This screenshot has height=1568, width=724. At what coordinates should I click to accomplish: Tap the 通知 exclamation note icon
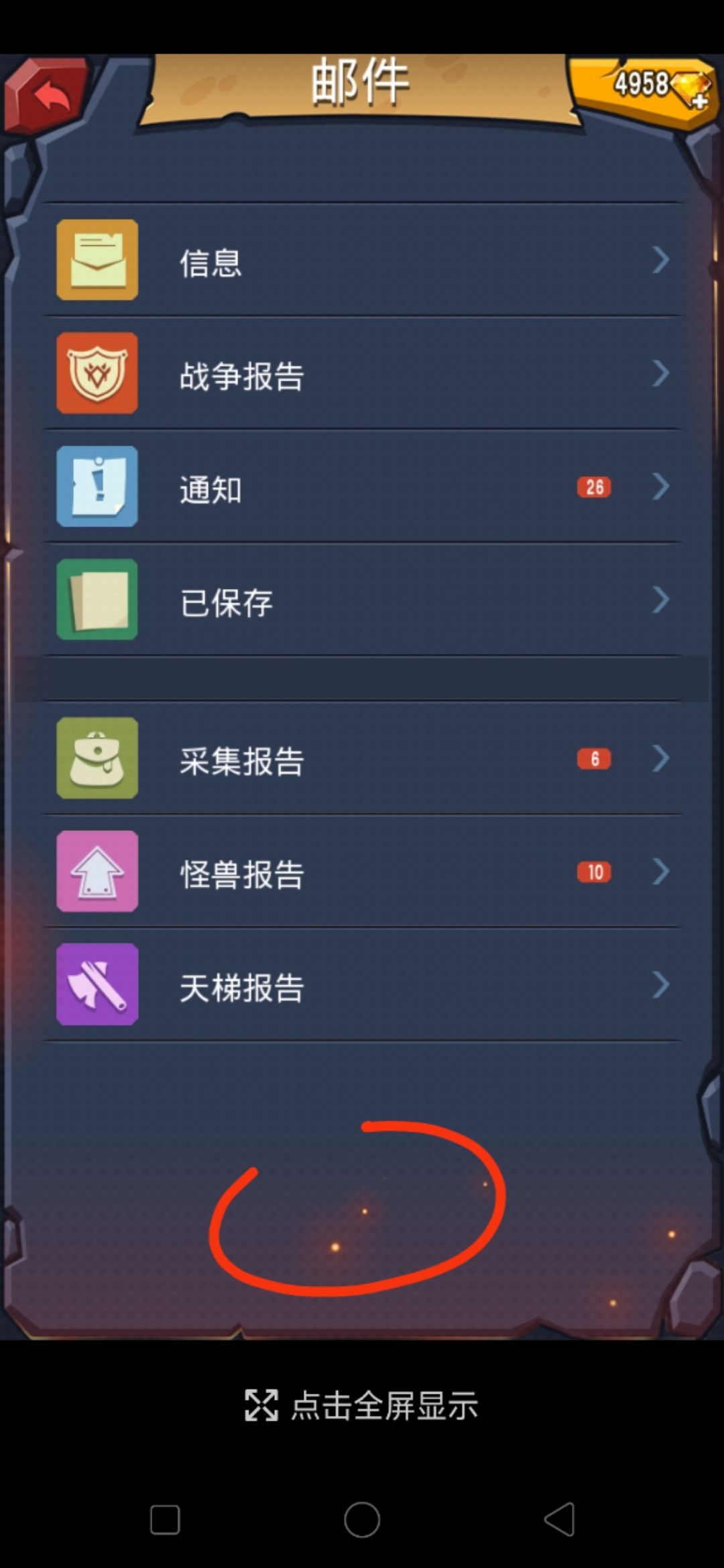(97, 486)
